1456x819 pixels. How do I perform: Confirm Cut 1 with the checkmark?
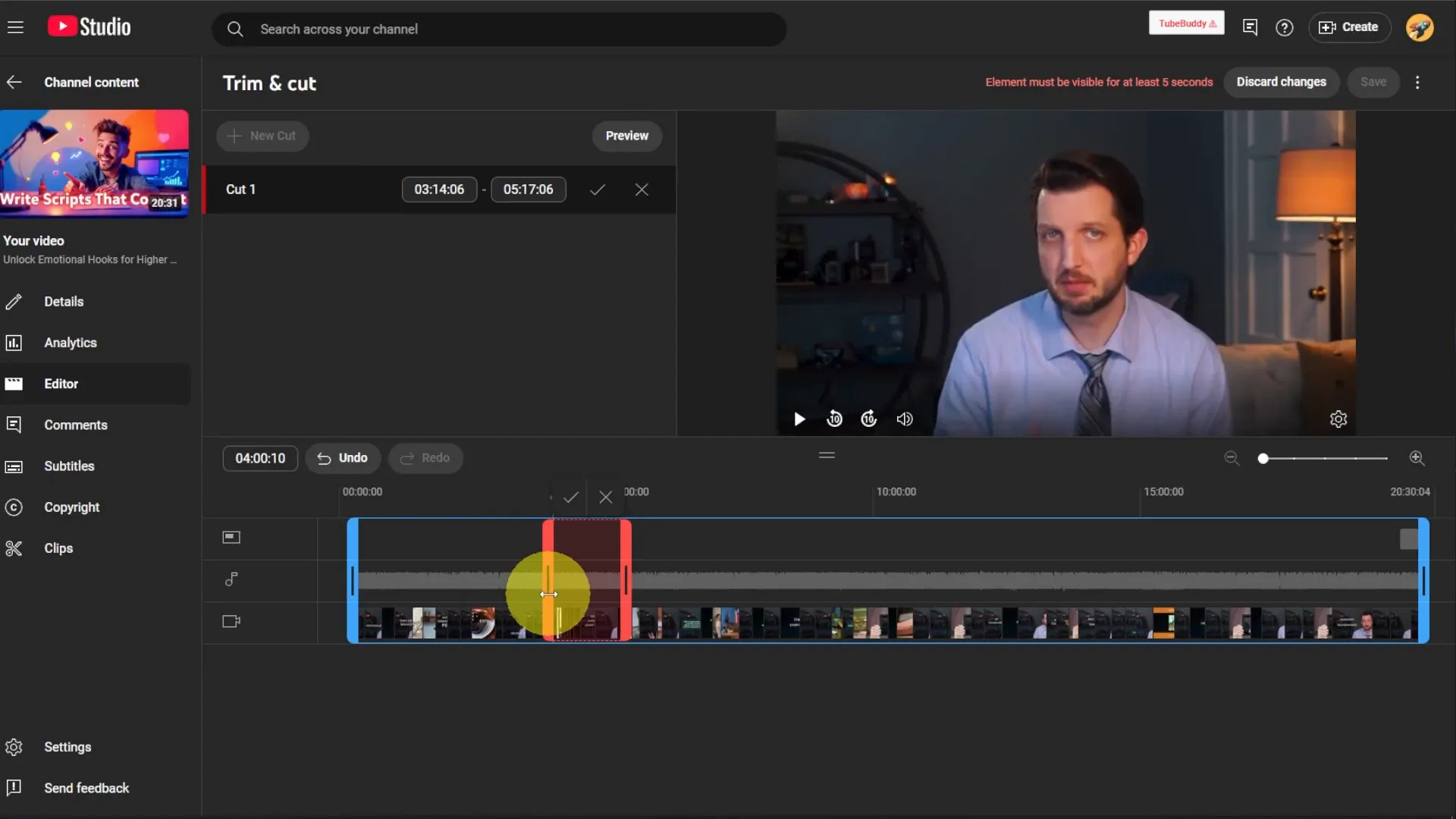click(x=598, y=190)
